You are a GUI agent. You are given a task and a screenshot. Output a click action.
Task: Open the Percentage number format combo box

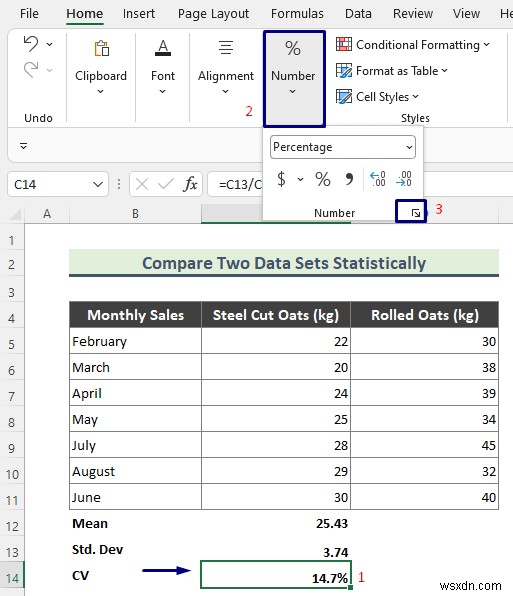[343, 147]
